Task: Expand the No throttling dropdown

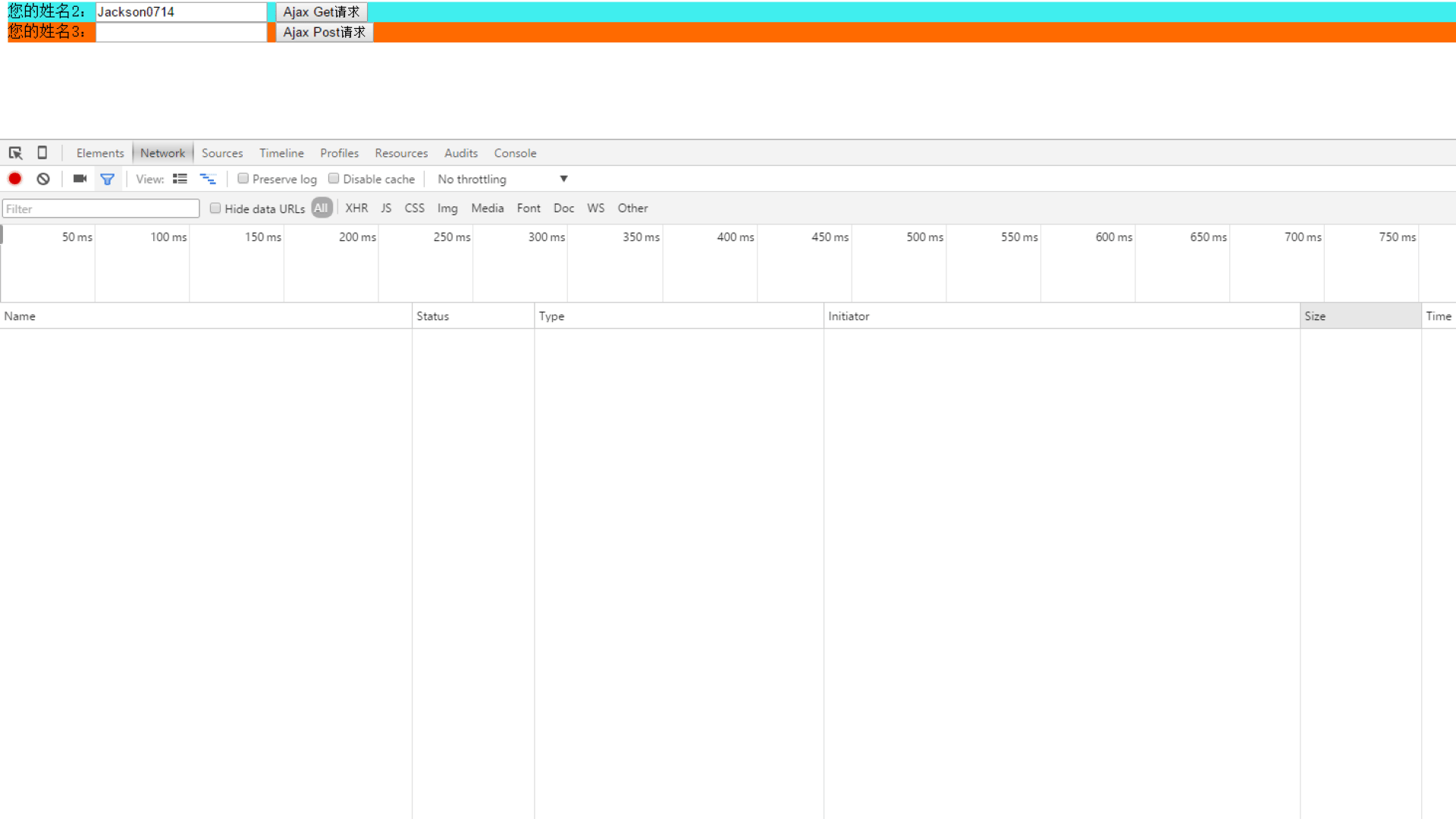Action: point(563,178)
